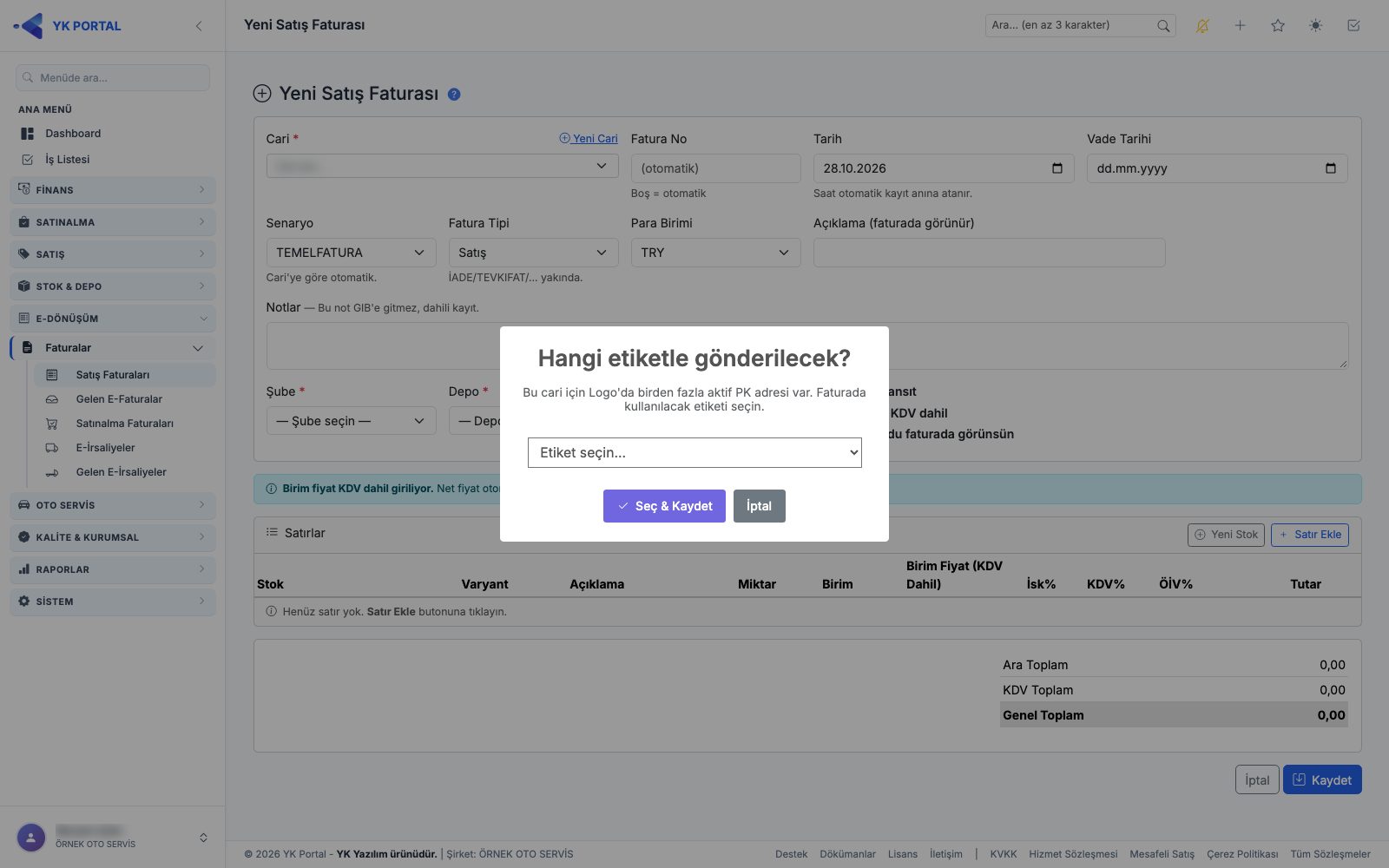Image resolution: width=1389 pixels, height=868 pixels.
Task: Click the help question mark beside the title
Action: pyautogui.click(x=454, y=95)
